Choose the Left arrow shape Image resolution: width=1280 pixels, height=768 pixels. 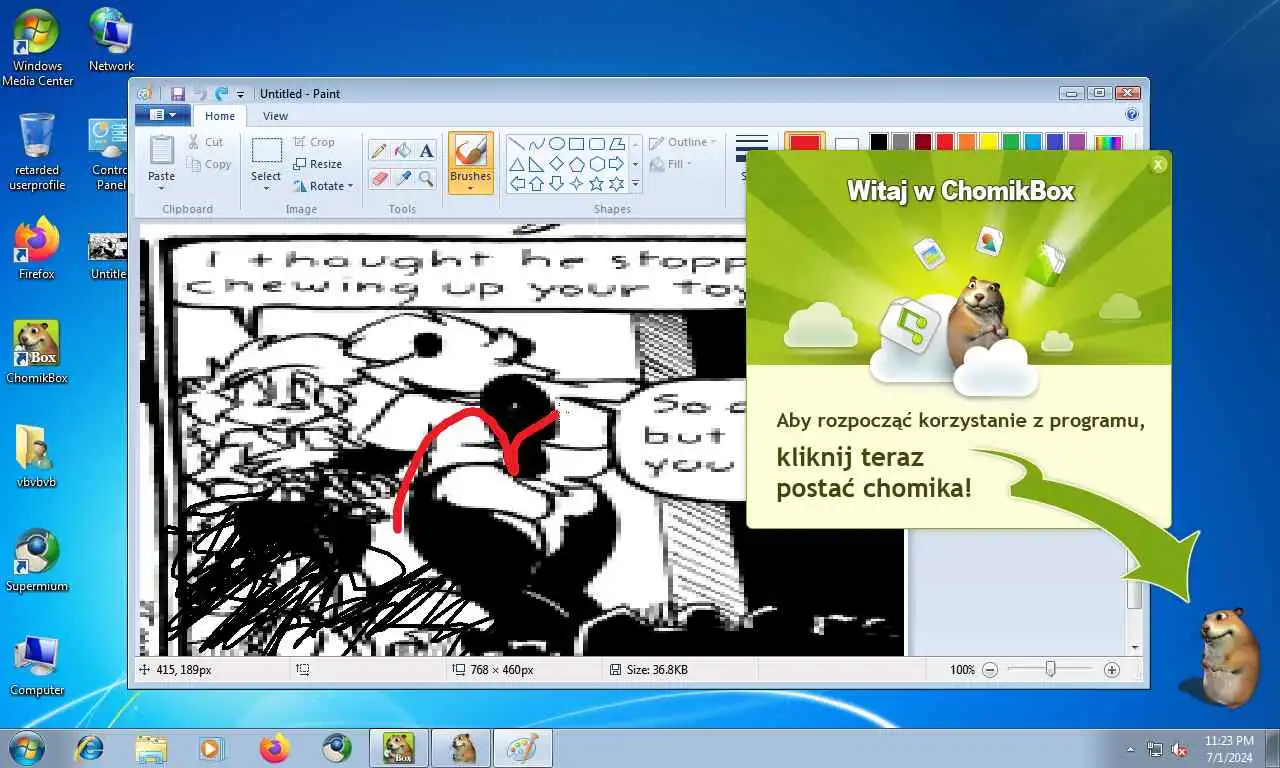517,183
